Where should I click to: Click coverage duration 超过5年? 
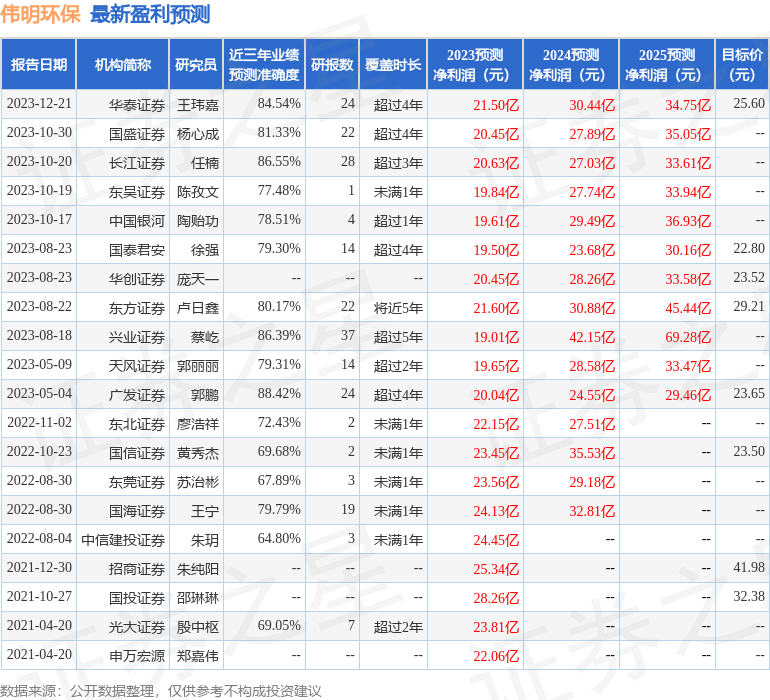pyautogui.click(x=398, y=337)
